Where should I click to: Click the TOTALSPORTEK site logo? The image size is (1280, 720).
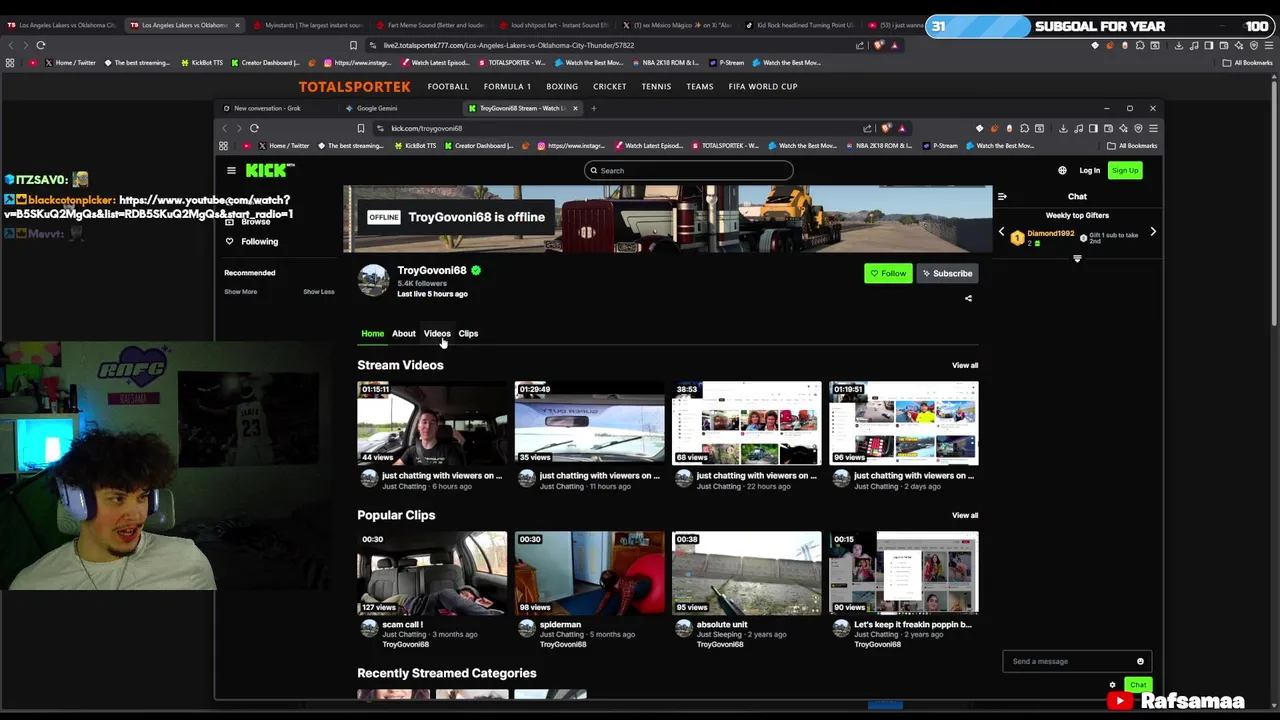(354, 87)
